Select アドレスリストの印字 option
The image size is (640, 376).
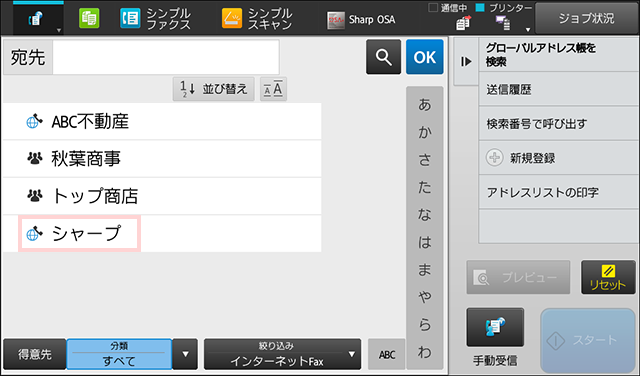[x=558, y=192]
